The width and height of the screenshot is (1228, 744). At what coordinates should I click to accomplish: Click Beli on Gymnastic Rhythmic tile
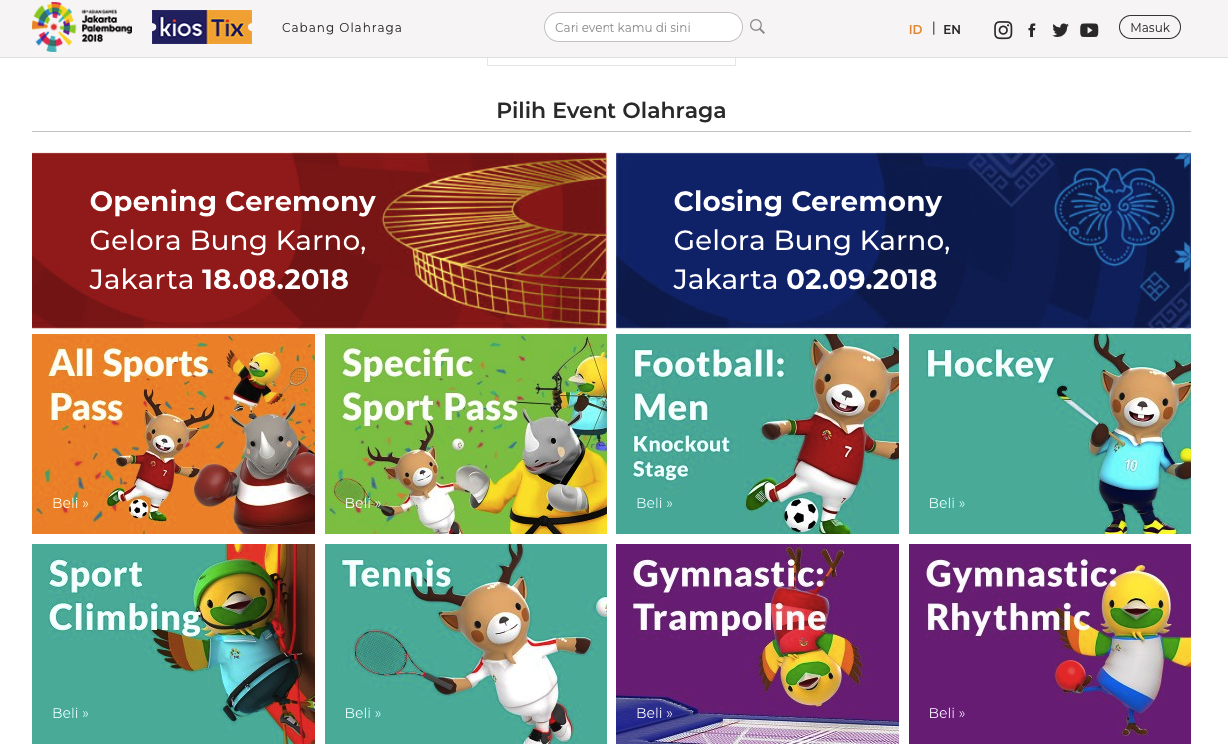tap(947, 713)
